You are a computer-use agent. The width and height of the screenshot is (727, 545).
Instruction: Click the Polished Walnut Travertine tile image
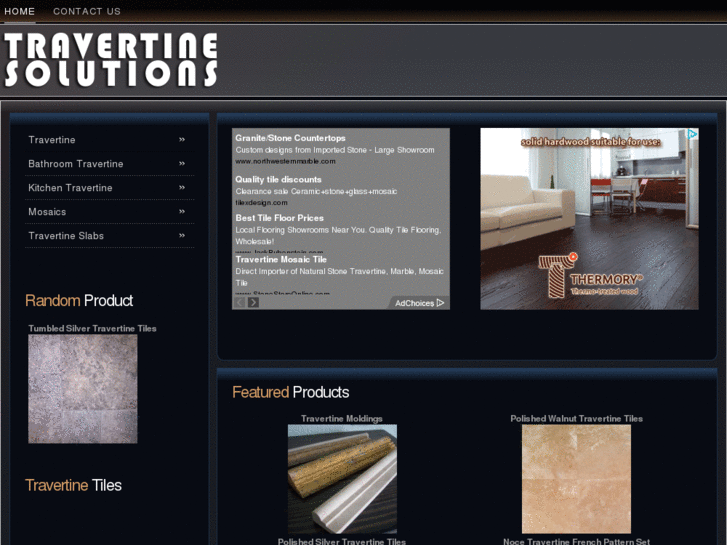[576, 479]
